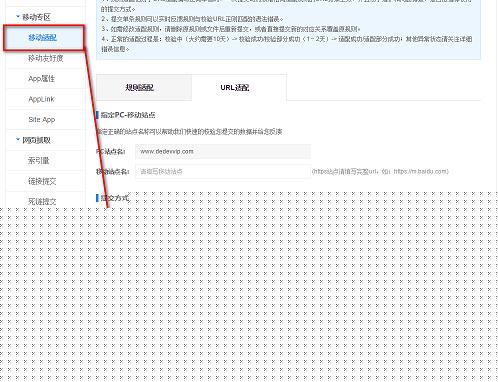Click the 指定PC-移动站点 section heading
The height and width of the screenshot is (382, 498).
[128, 115]
